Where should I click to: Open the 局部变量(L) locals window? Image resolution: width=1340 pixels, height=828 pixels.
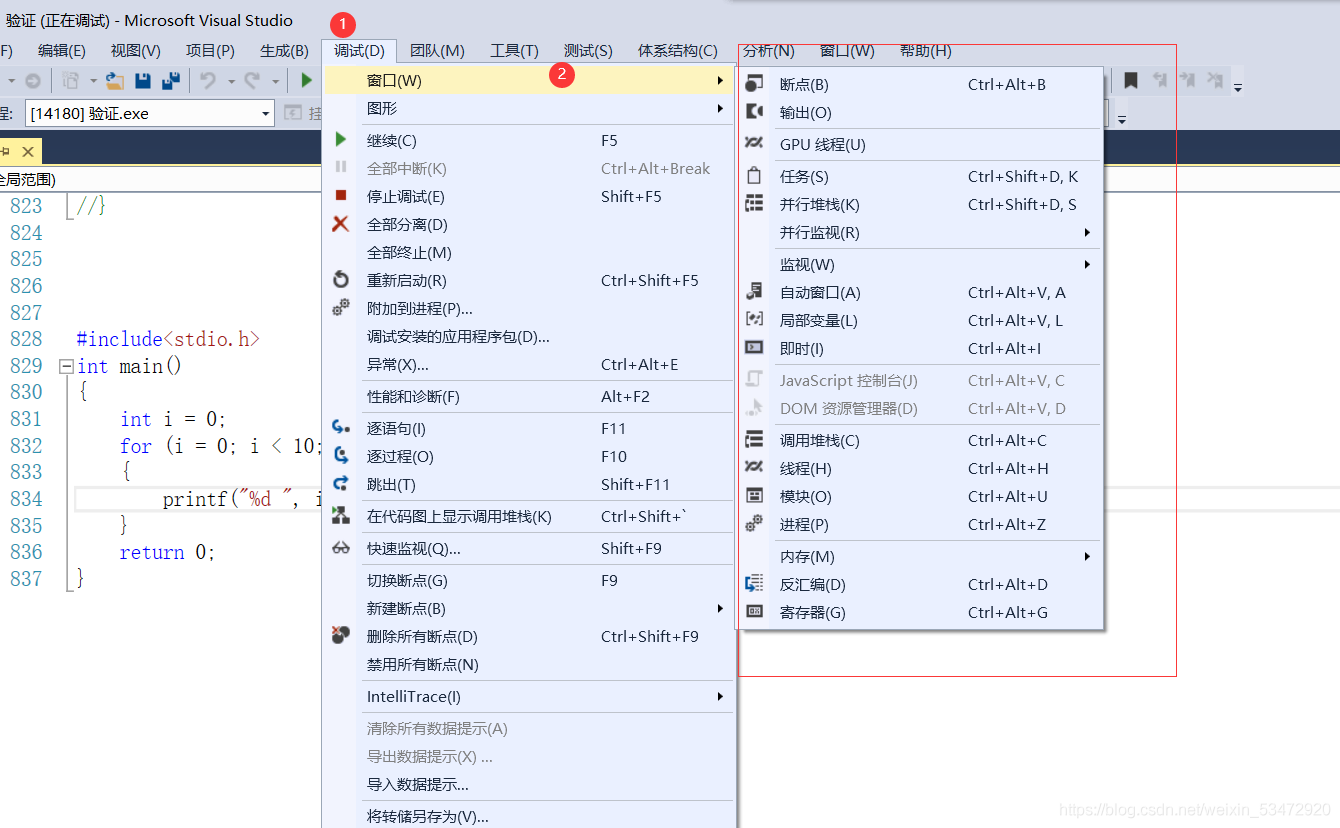[x=920, y=321]
